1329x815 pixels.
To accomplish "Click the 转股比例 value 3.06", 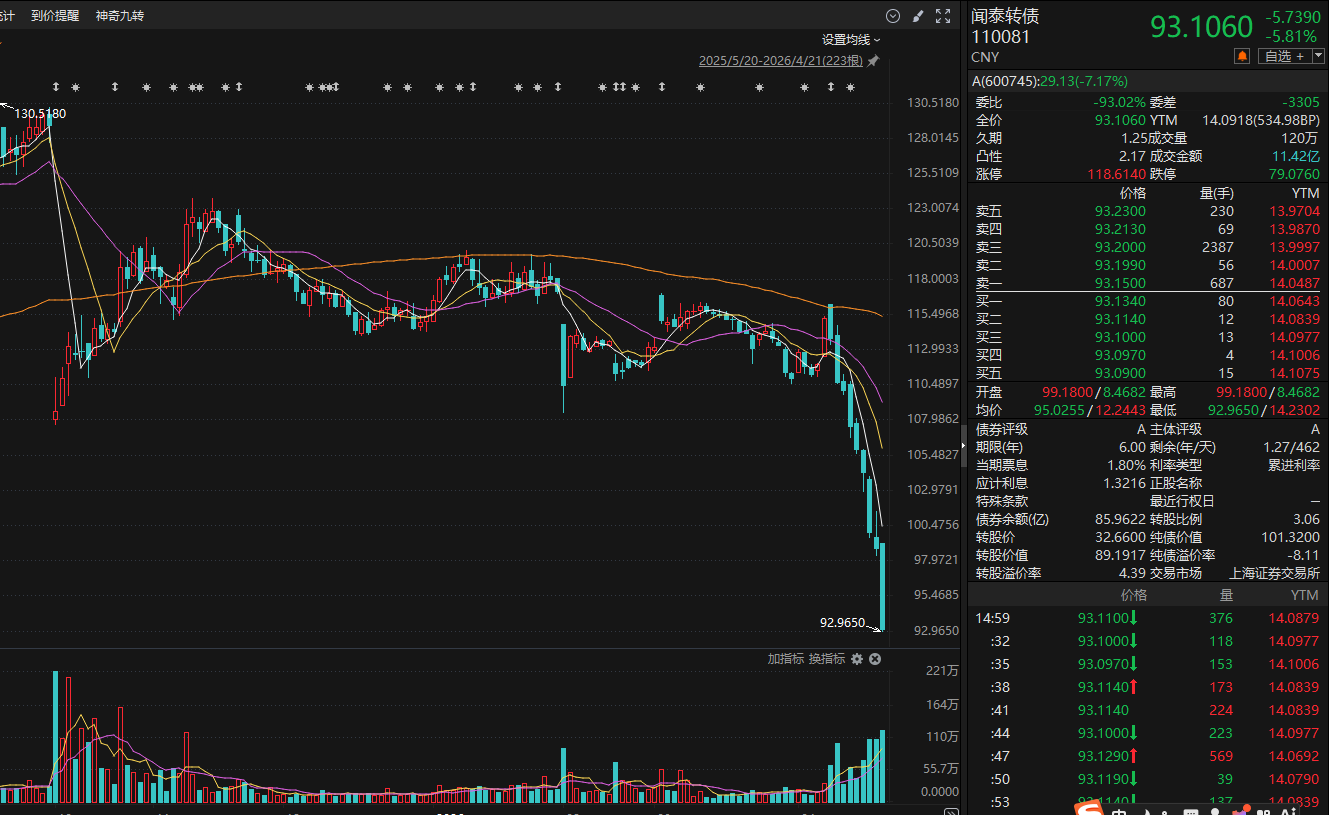I will [x=1307, y=519].
